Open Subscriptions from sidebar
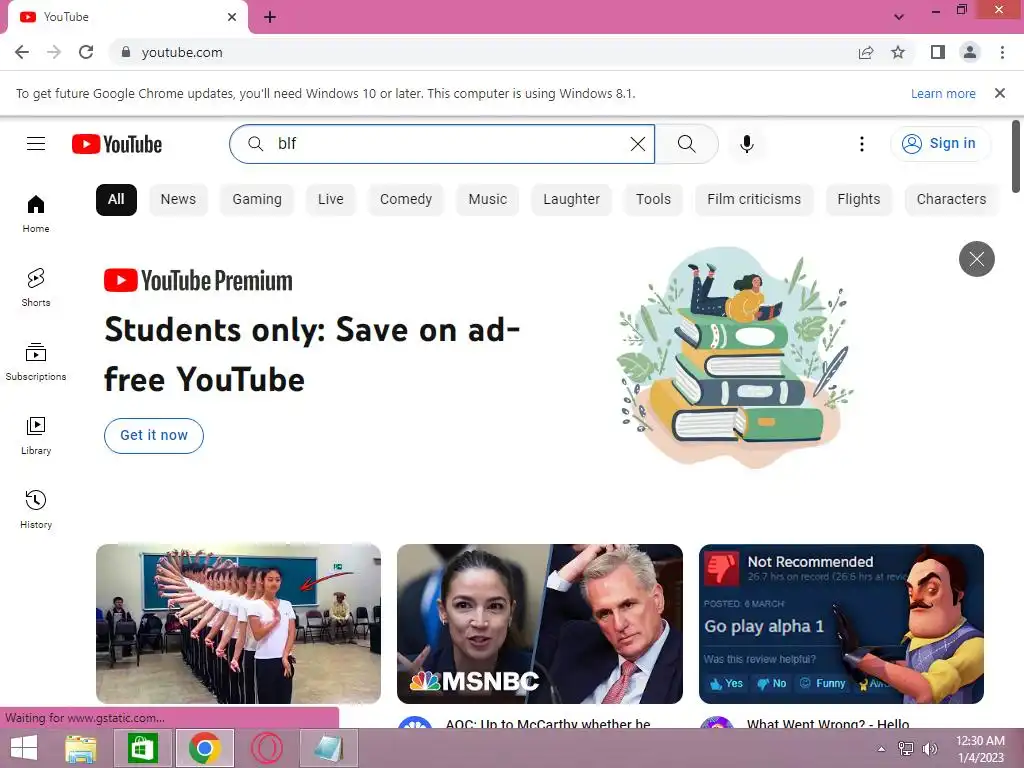Viewport: 1024px width, 768px height. [x=36, y=362]
